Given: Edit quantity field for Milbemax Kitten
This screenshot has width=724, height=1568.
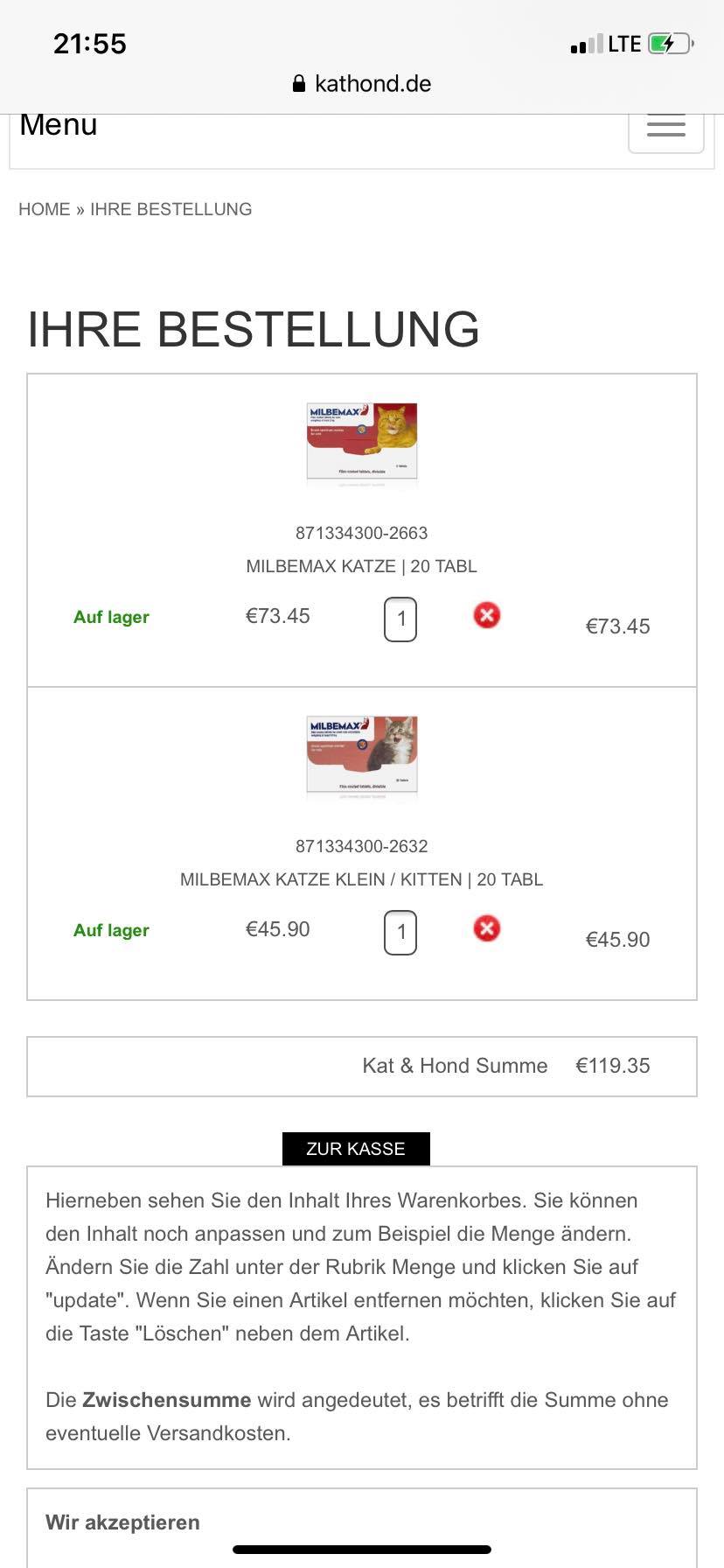Looking at the screenshot, I should click(400, 933).
